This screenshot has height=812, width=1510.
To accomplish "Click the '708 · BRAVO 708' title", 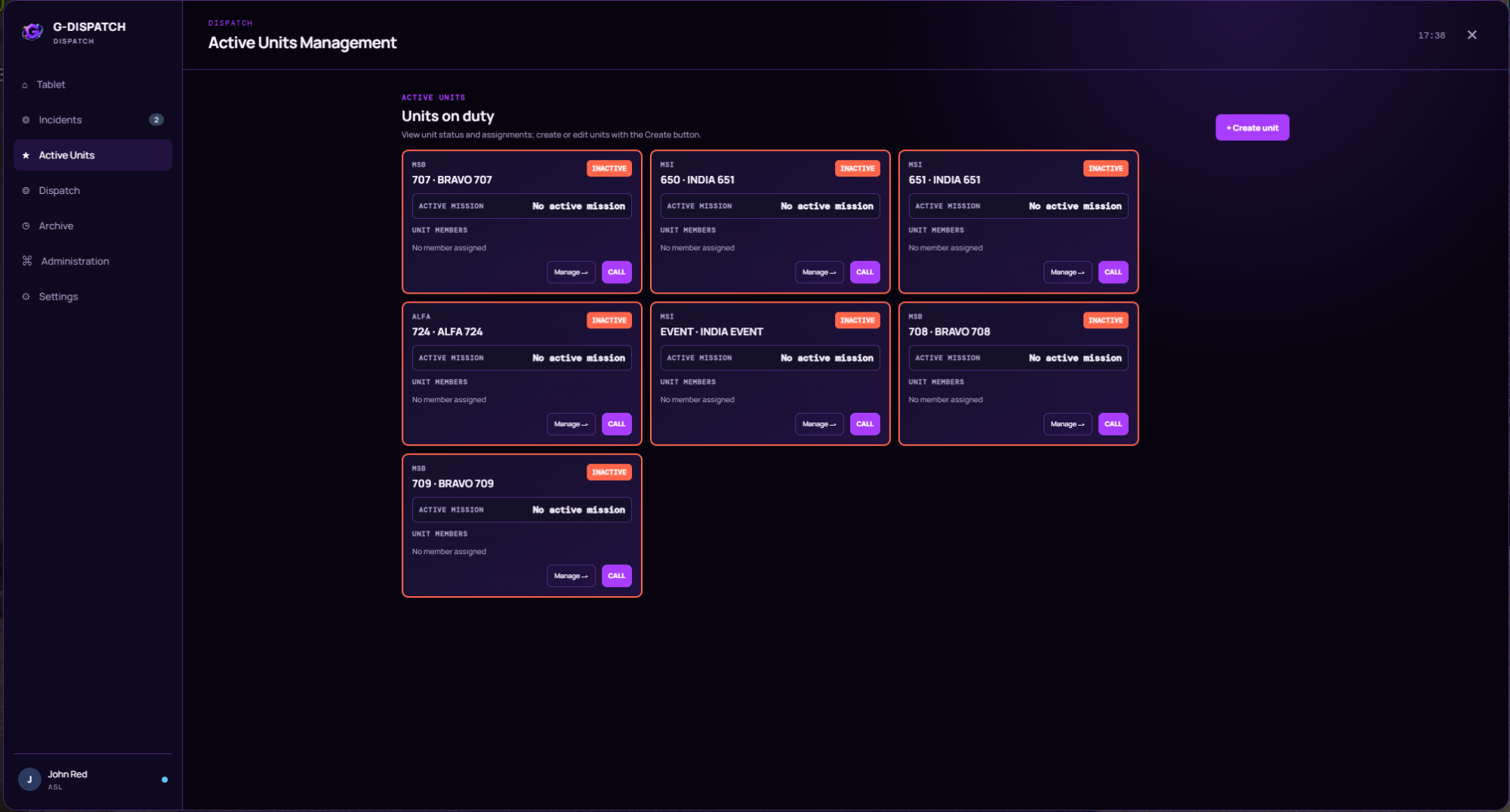I will [949, 331].
